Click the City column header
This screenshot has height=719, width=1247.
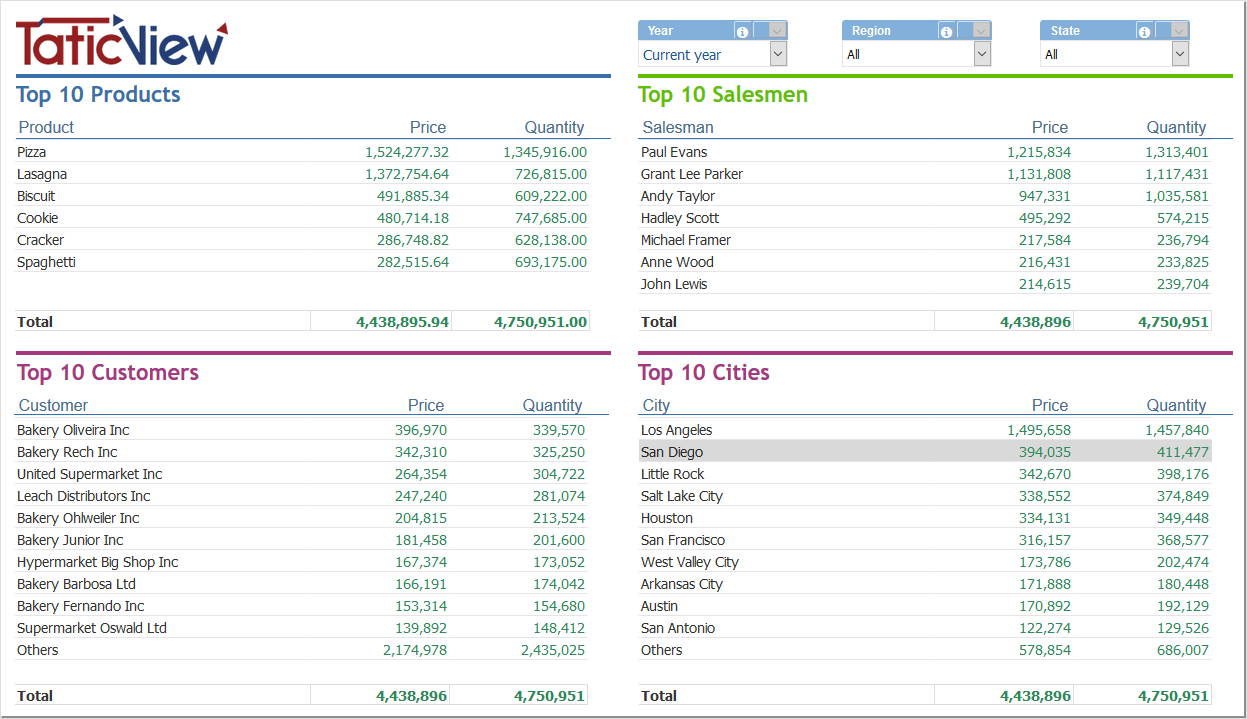(x=656, y=405)
